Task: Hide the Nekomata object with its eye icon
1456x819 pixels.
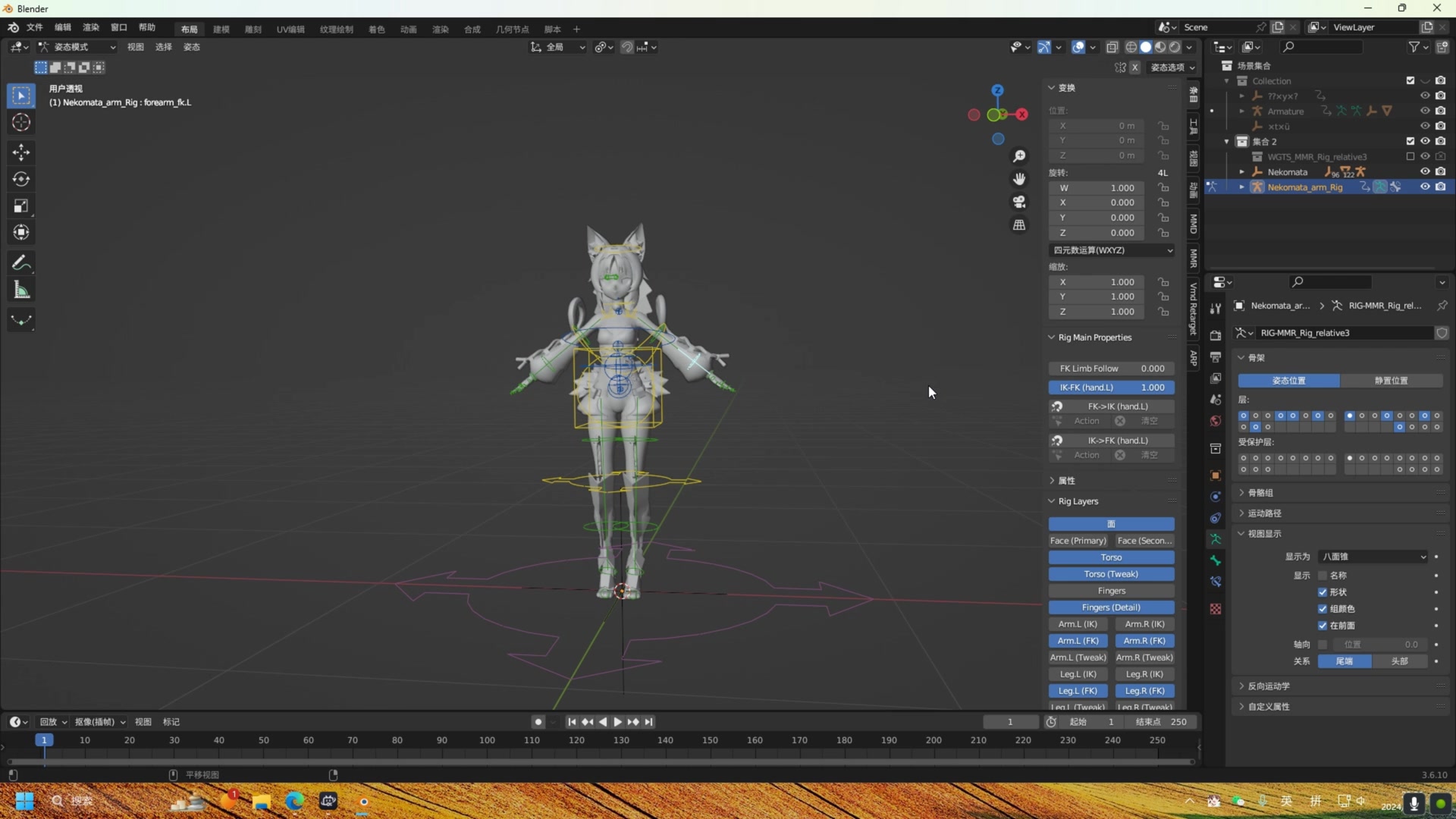Action: click(1425, 171)
